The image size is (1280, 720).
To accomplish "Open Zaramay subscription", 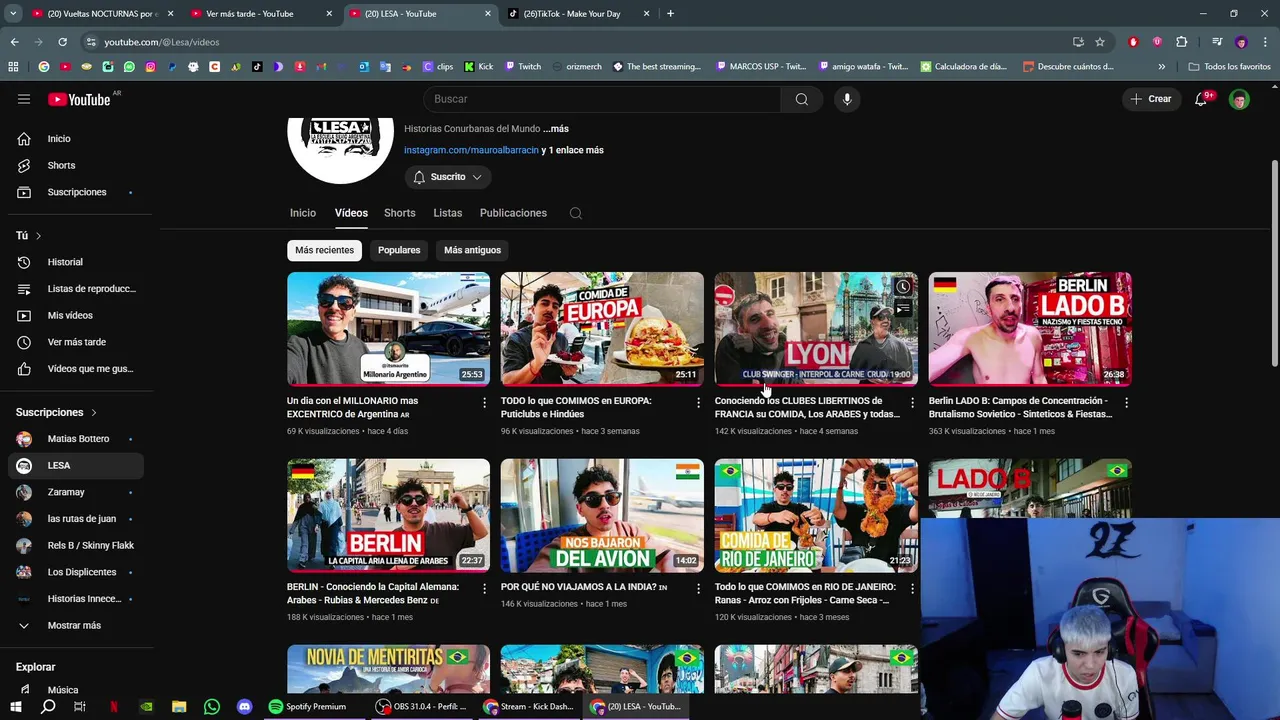I will tap(76, 492).
